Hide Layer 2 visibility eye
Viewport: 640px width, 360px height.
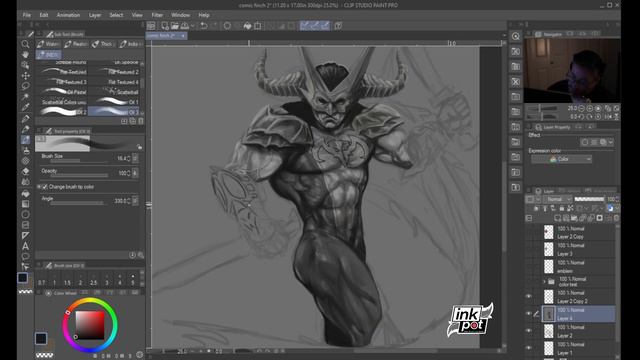[x=529, y=331]
